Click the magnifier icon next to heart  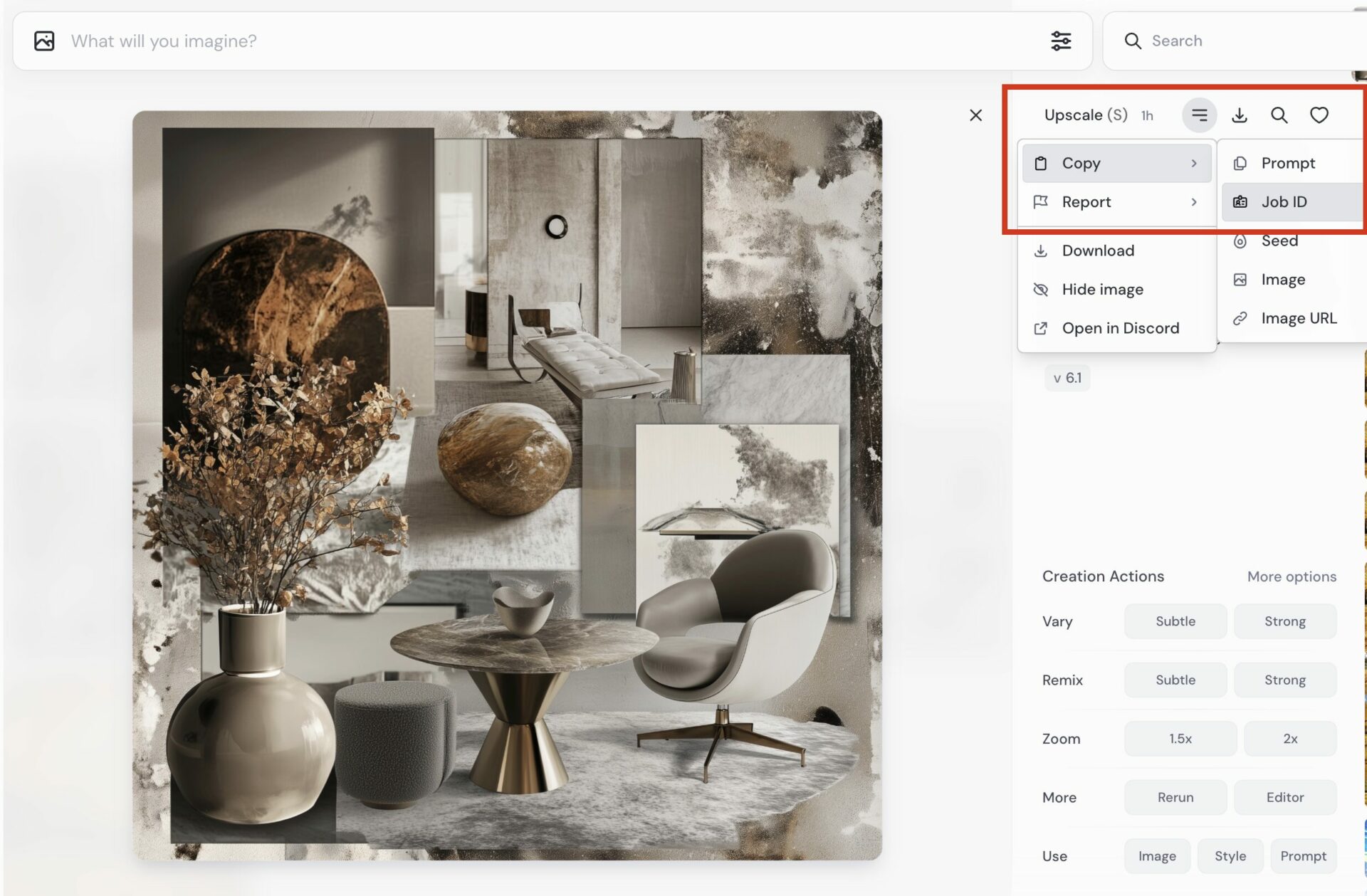(1279, 115)
